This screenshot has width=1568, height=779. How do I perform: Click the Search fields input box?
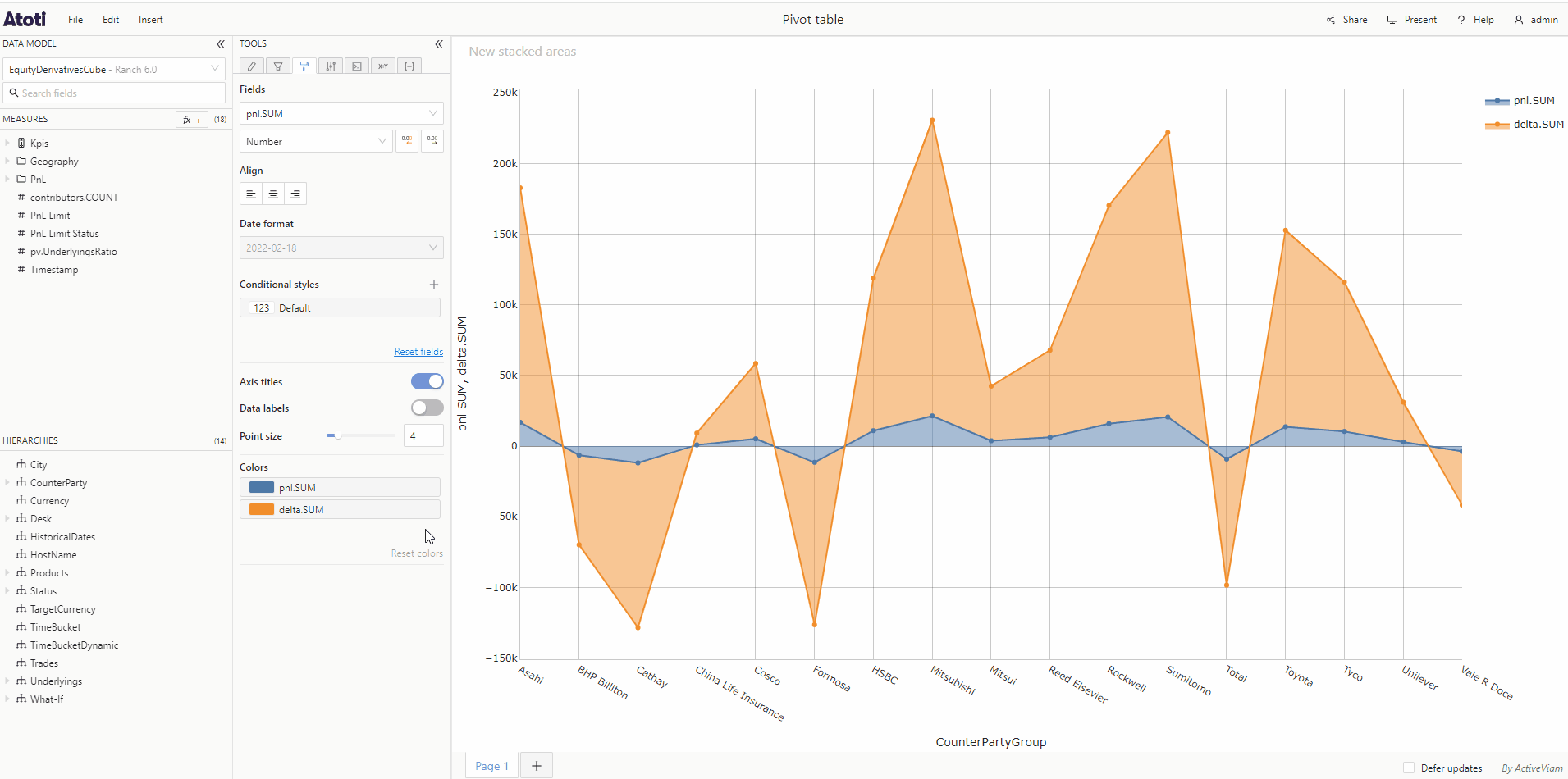point(114,93)
